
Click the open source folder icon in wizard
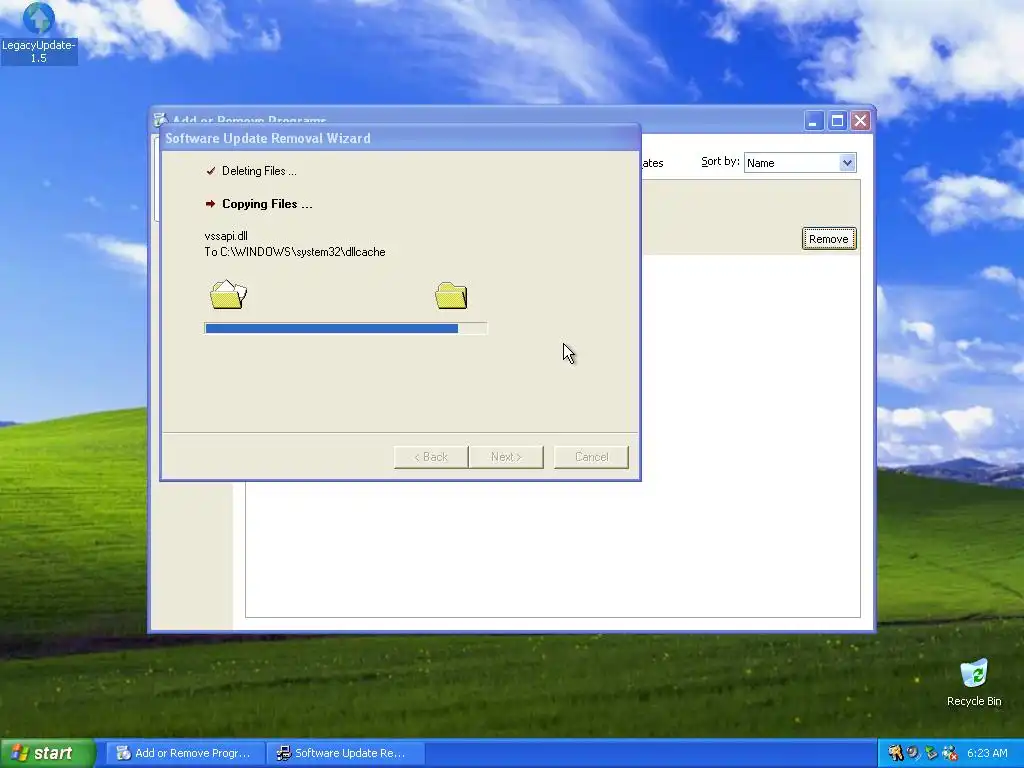(x=228, y=294)
